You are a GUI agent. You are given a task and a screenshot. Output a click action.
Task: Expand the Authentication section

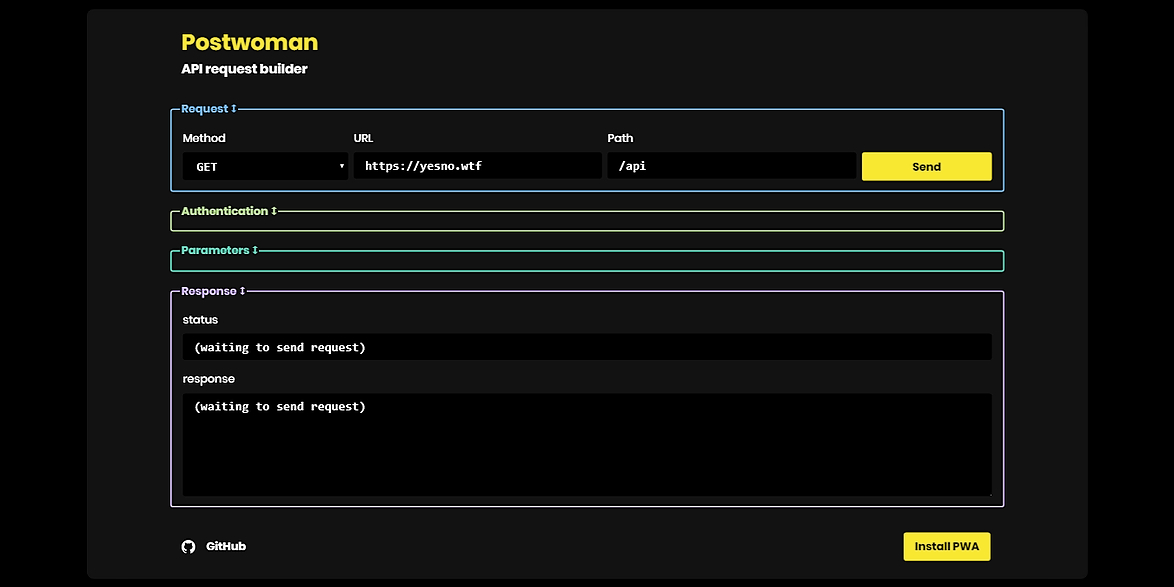coord(229,211)
